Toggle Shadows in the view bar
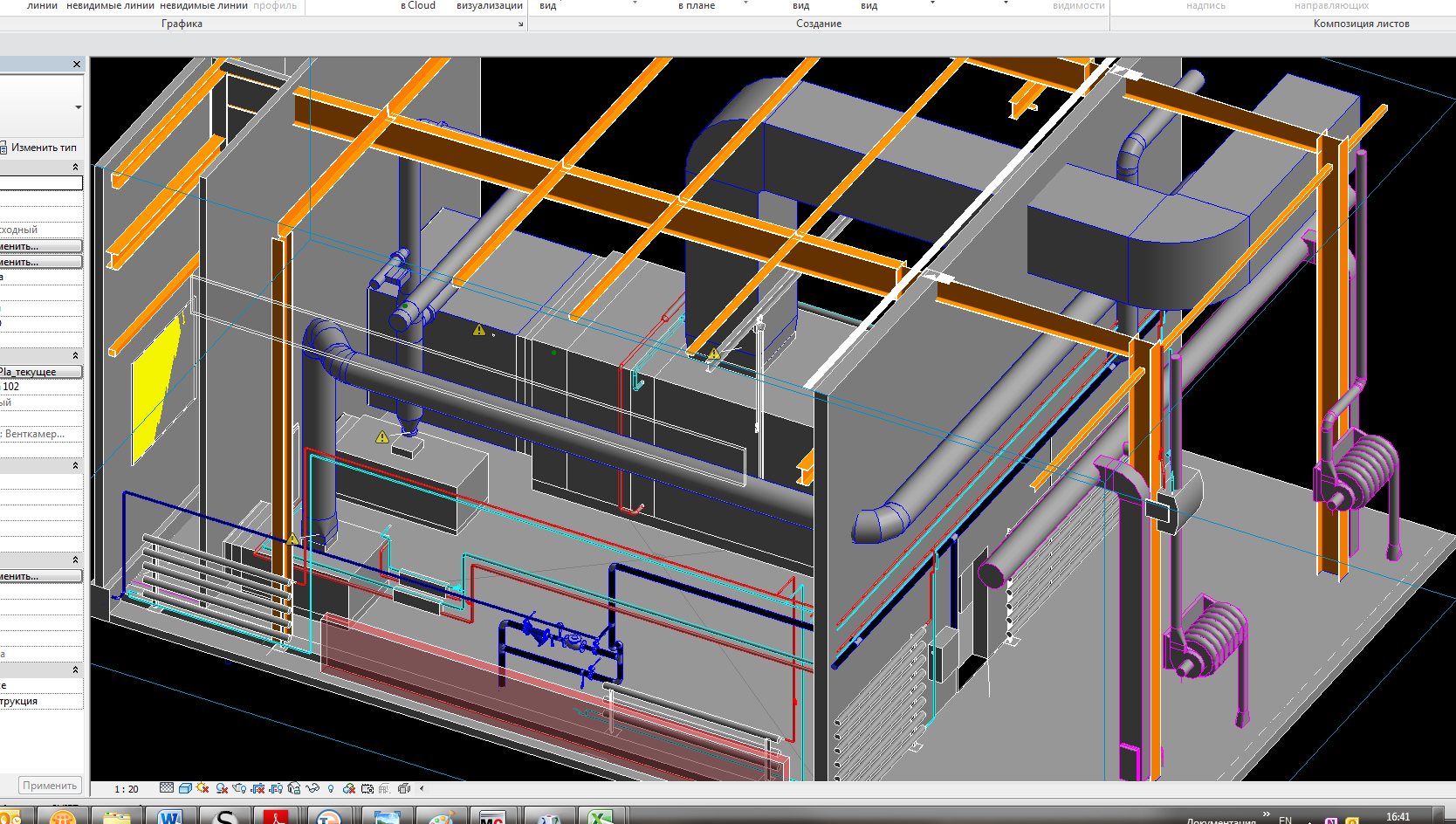 [x=222, y=788]
